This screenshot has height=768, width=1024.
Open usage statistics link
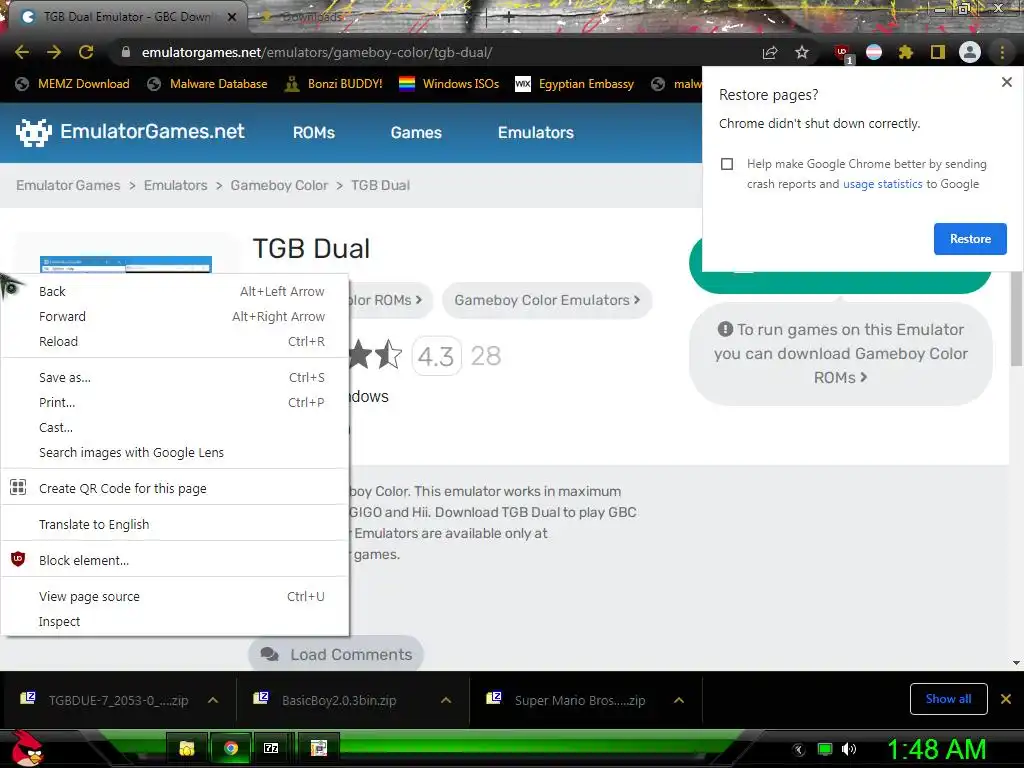(x=882, y=184)
